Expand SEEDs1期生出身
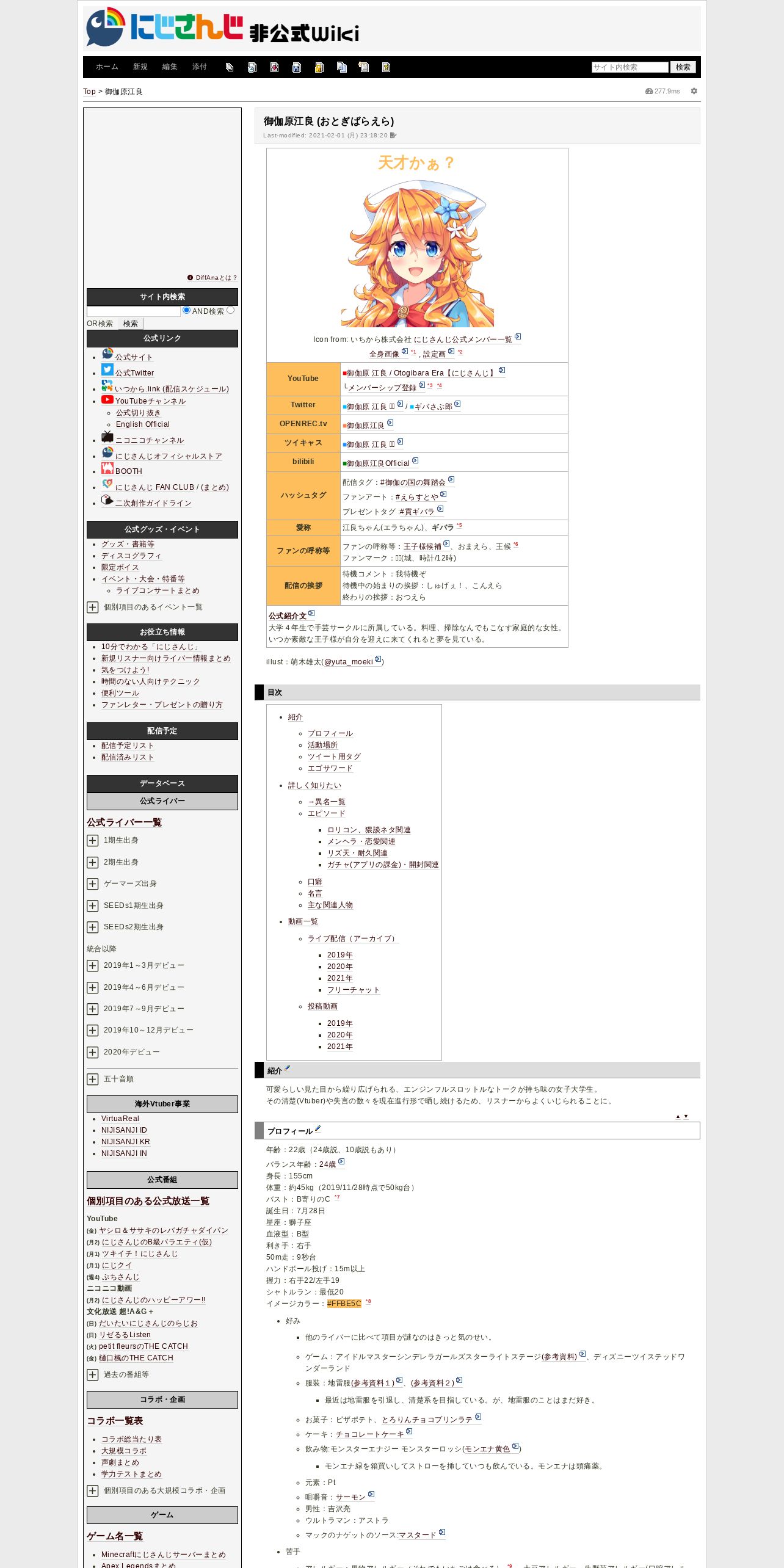The height and width of the screenshot is (1568, 784). 92,906
